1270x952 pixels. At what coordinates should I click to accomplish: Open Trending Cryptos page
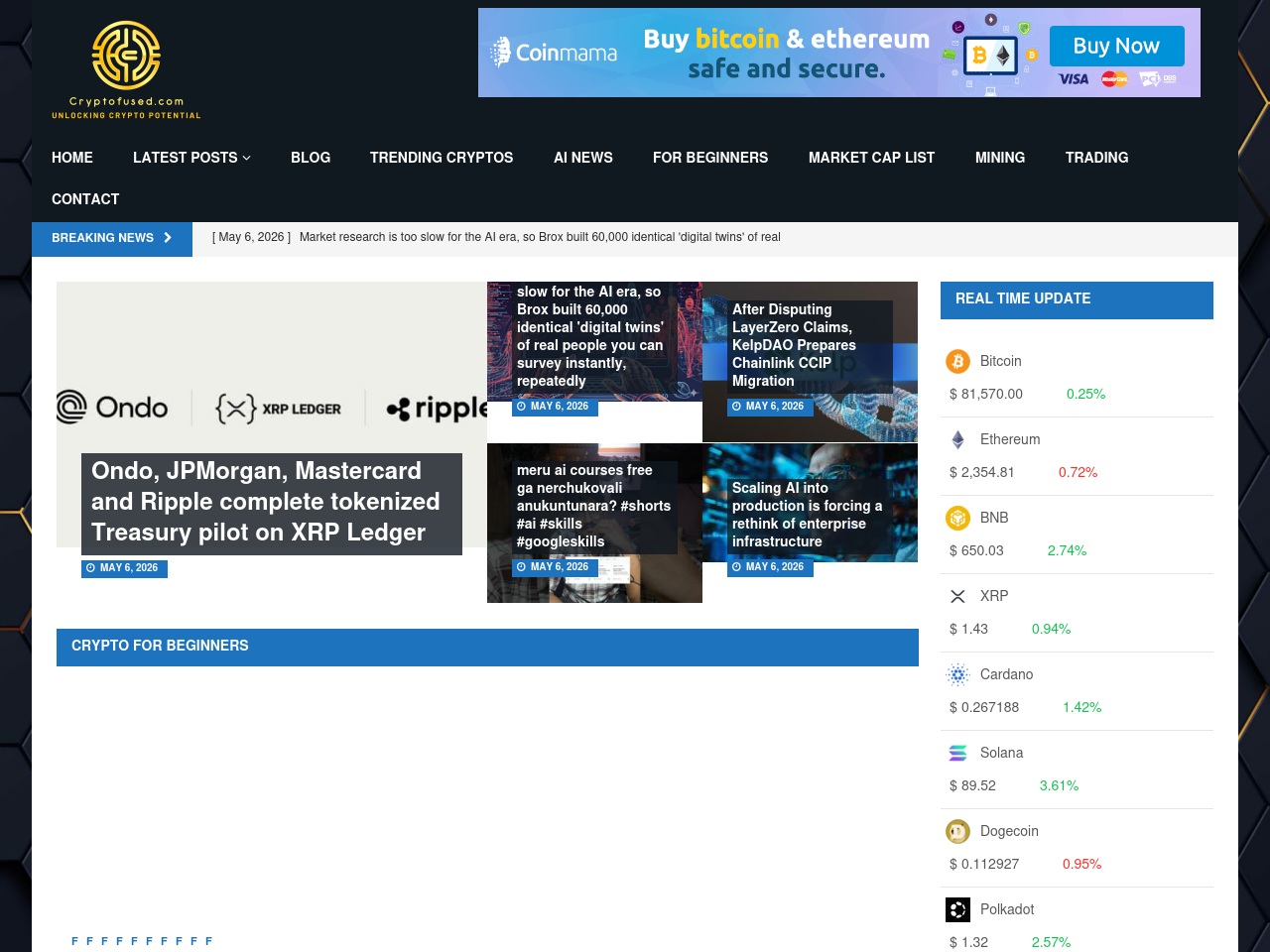pos(442,158)
